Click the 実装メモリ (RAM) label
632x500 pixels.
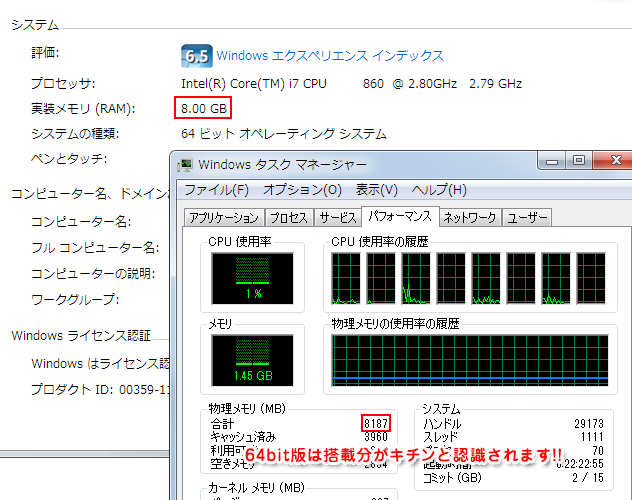83,108
